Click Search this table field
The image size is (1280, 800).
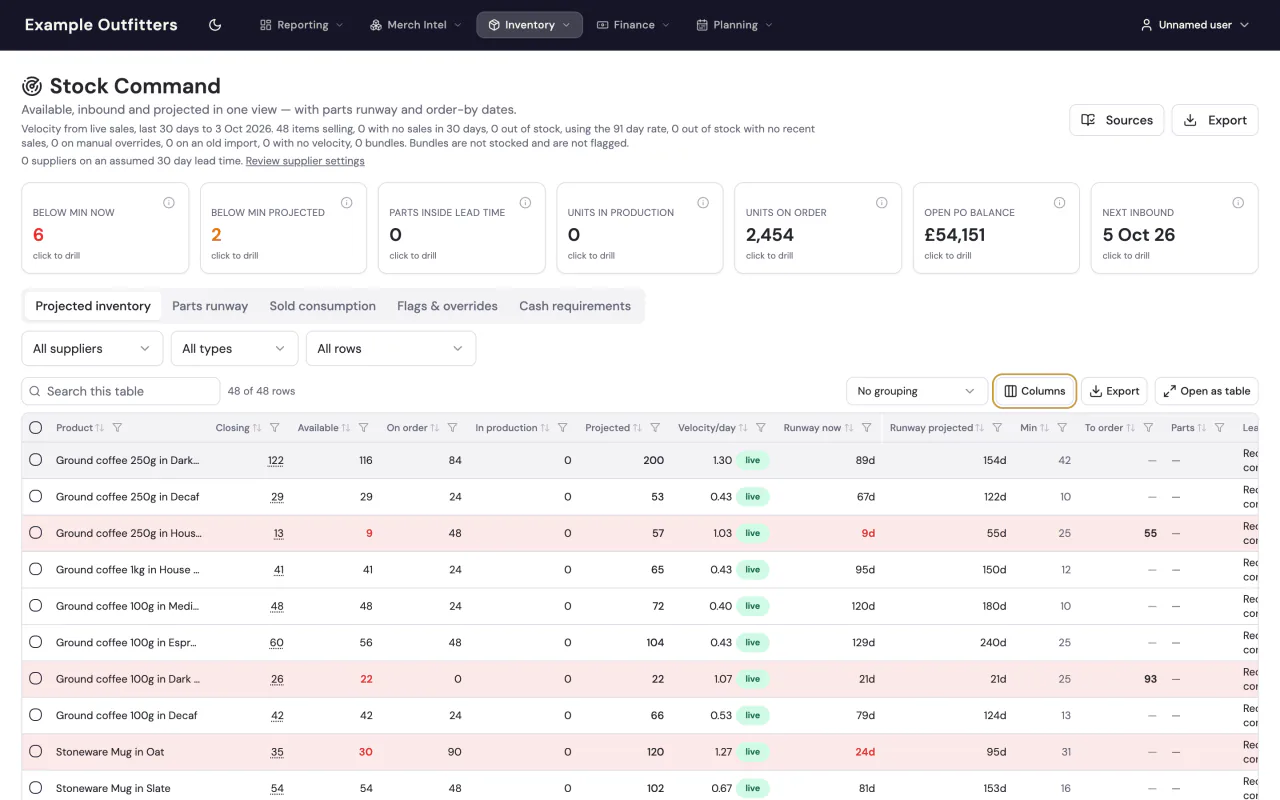tap(121, 391)
